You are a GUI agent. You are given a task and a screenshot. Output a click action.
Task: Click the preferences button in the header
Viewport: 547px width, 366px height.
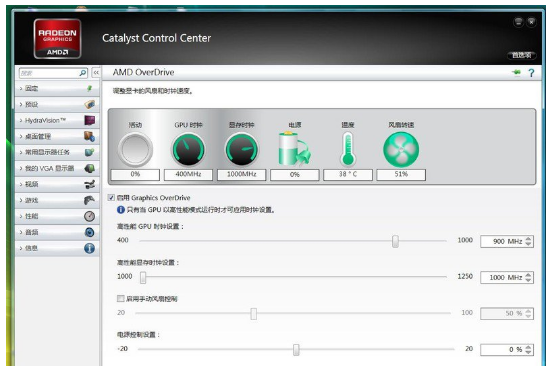521,55
